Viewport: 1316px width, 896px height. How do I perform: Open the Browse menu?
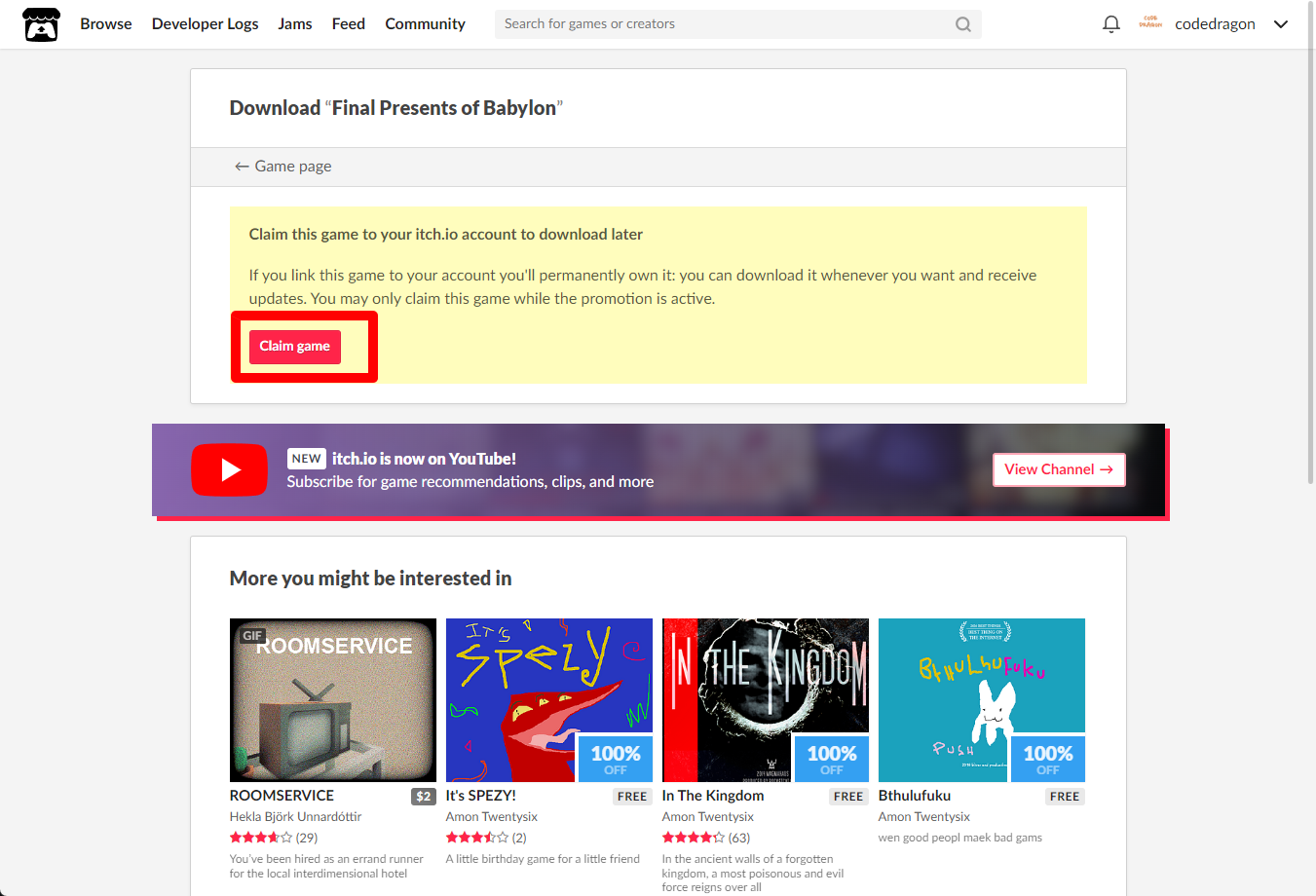tap(106, 24)
